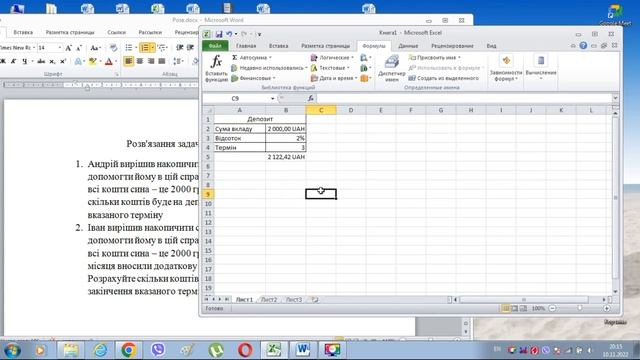Click merged header cell 'Депозит'
Viewport: 640px width, 360px height.
click(260, 119)
